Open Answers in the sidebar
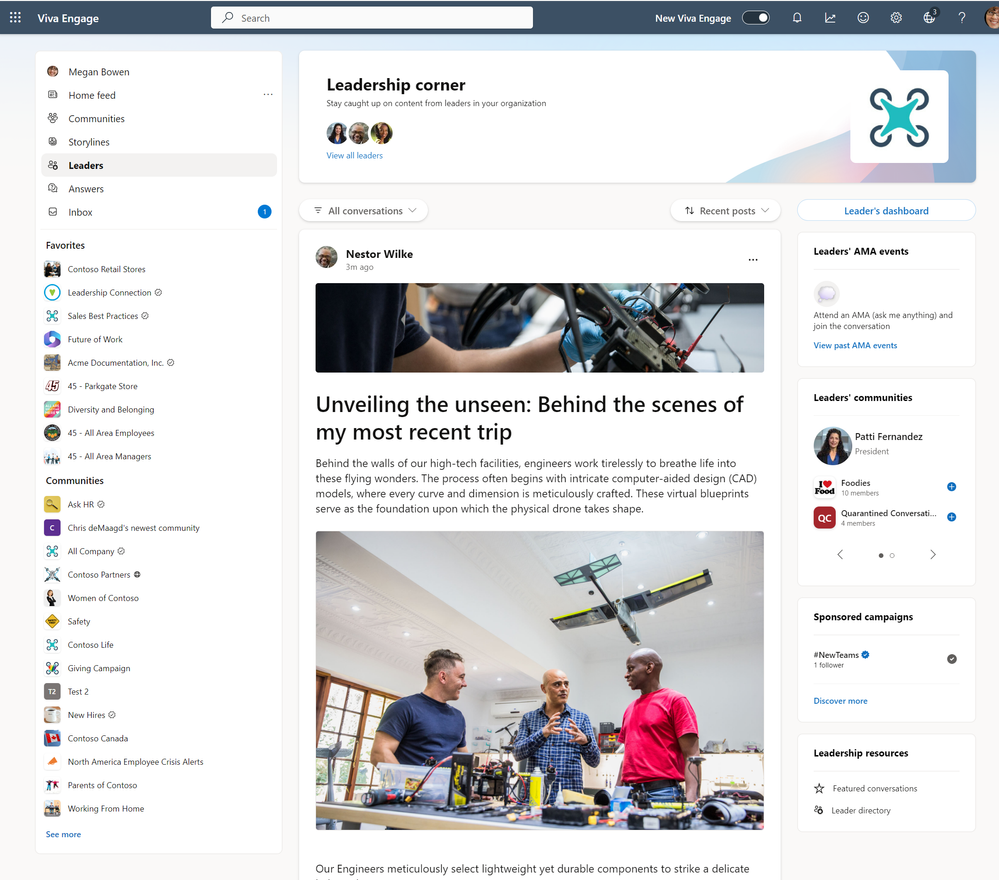 (159, 189)
